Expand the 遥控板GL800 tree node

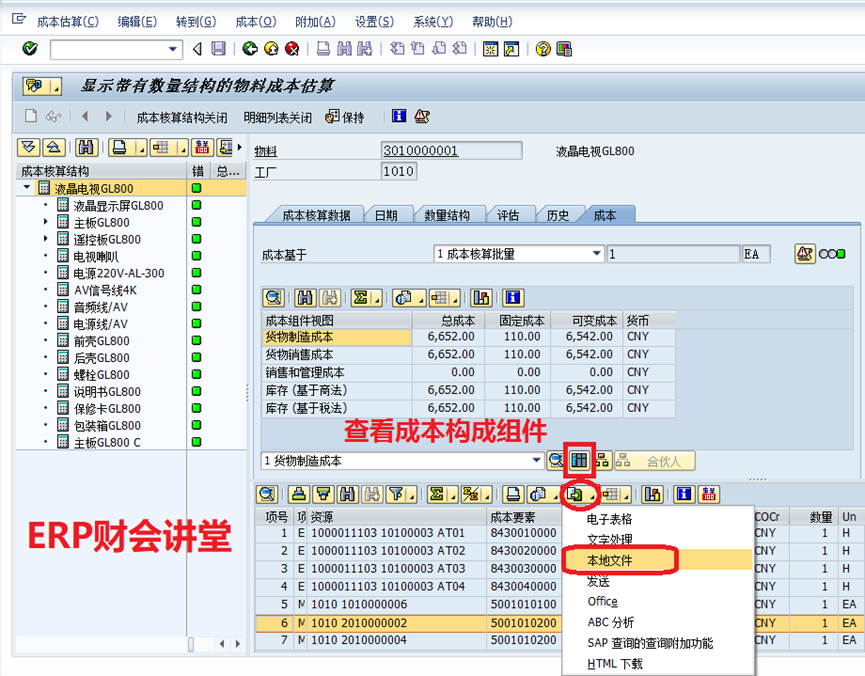[45, 239]
